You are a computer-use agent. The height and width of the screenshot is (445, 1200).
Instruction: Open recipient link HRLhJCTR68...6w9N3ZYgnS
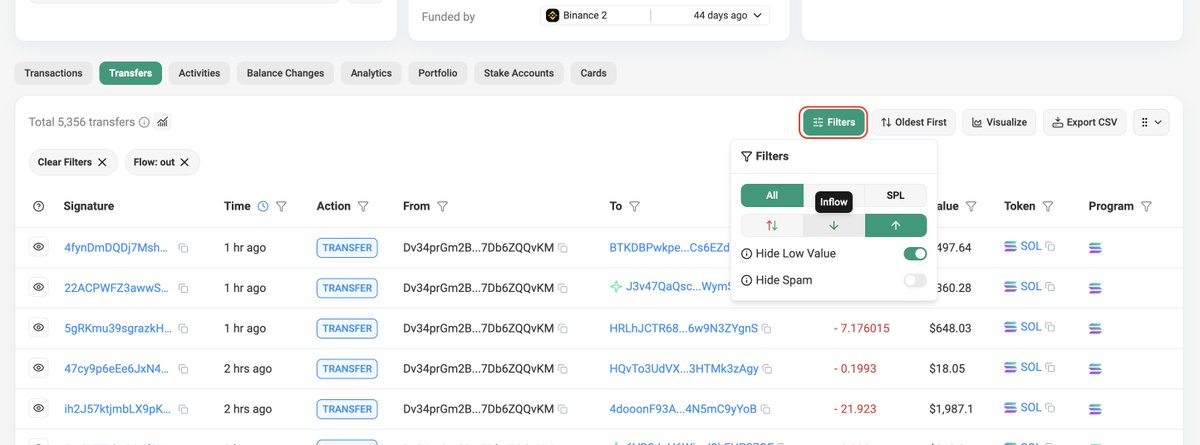(683, 328)
